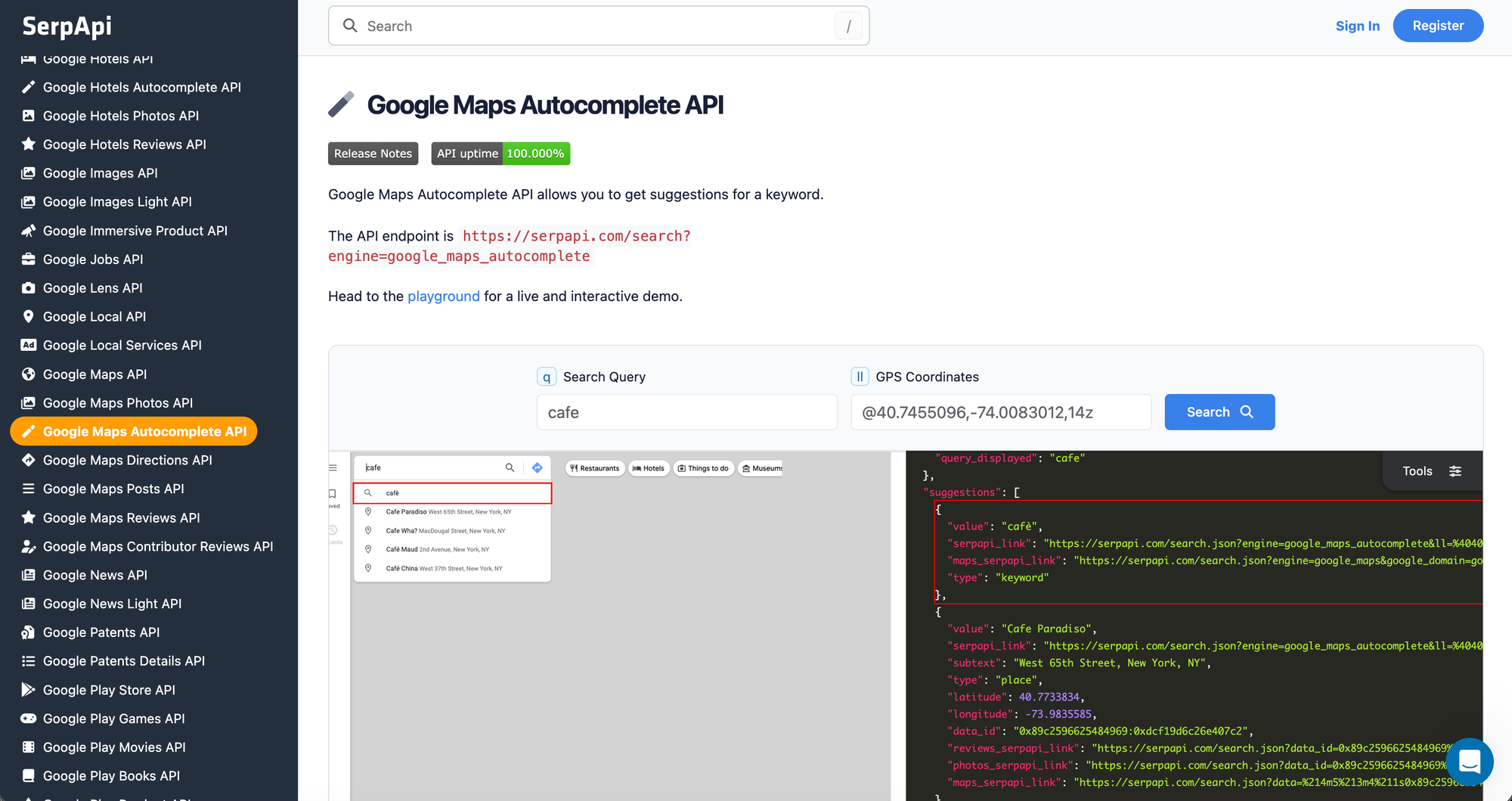The image size is (1512, 801).
Task: Select the Cafe Paradiso suggestion in preview
Action: click(453, 512)
